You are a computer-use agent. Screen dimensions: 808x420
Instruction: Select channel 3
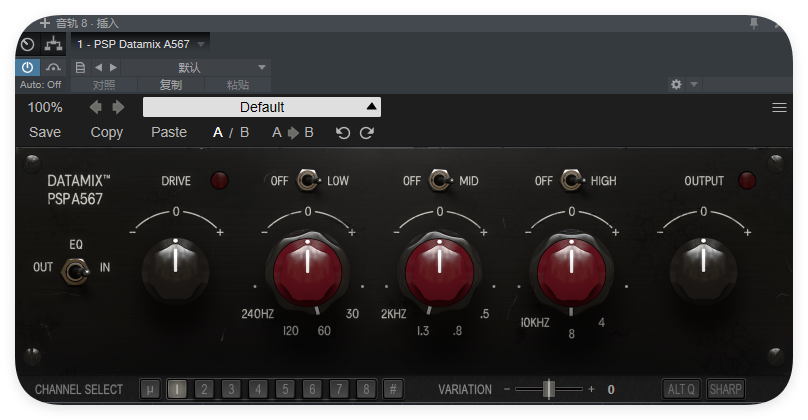(231, 389)
